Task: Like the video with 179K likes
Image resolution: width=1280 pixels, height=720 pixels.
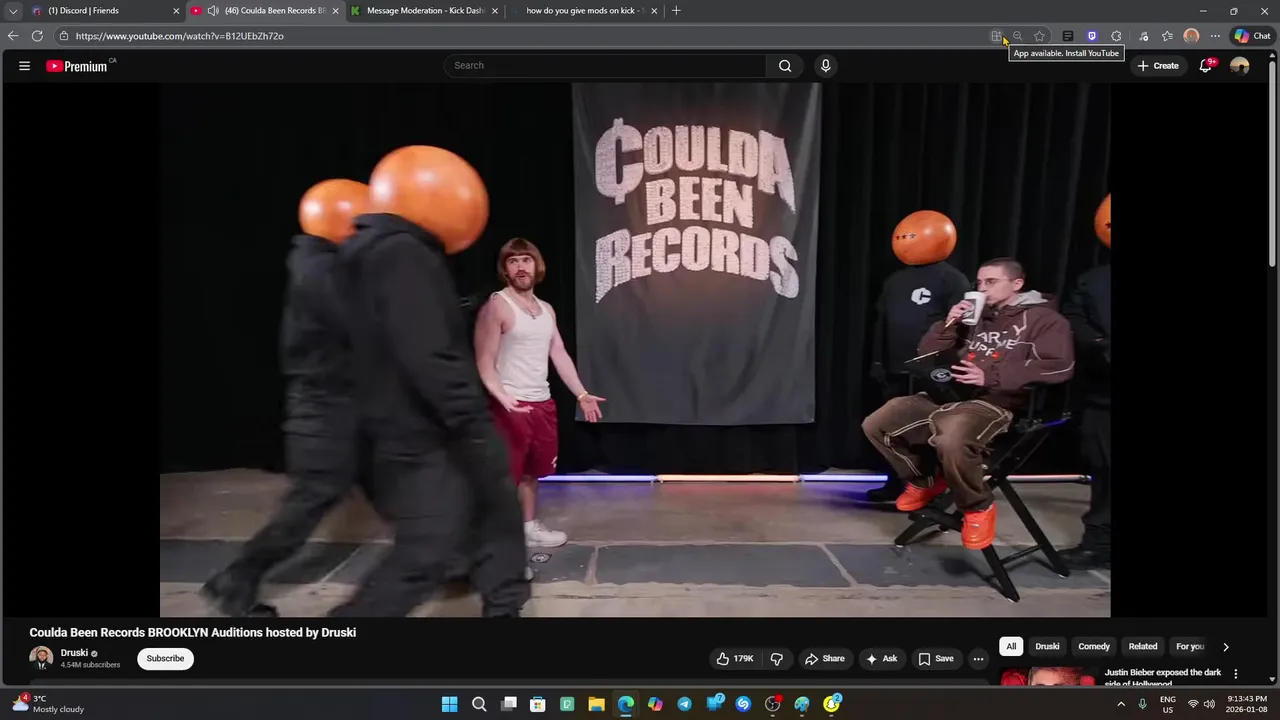Action: [735, 659]
